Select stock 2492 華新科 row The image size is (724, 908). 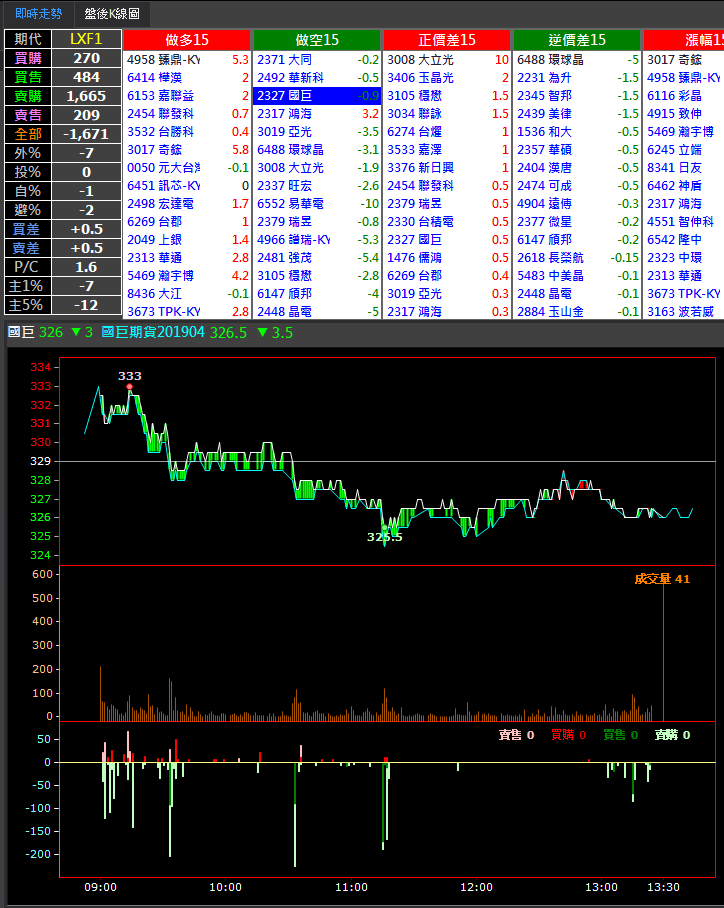click(x=317, y=78)
